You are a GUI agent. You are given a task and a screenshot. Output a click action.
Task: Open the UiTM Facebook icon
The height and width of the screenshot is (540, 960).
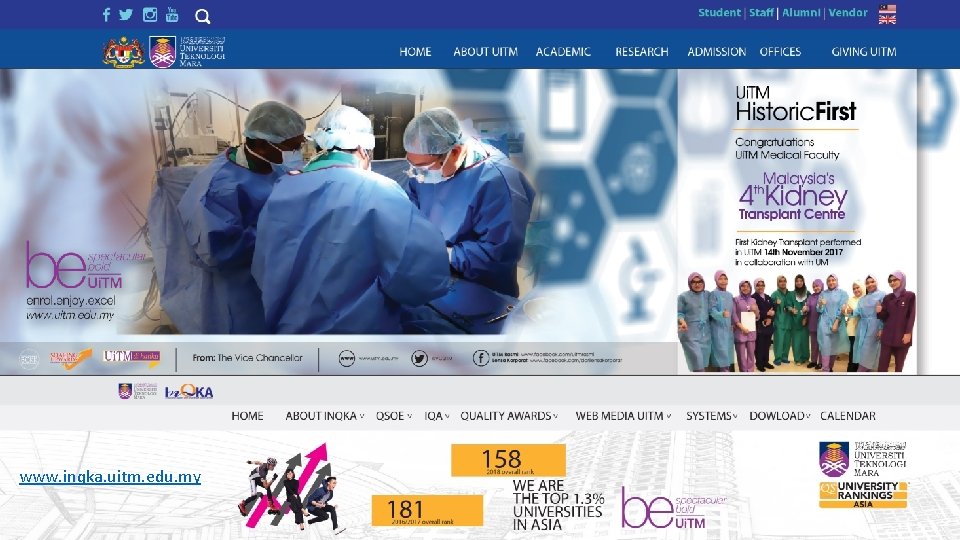(106, 15)
